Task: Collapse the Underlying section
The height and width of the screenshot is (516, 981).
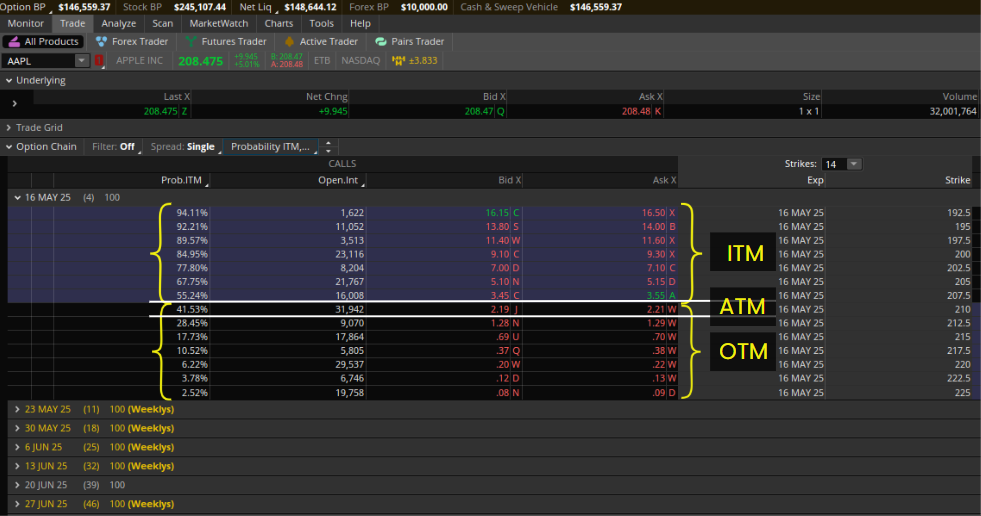Action: tap(9, 81)
